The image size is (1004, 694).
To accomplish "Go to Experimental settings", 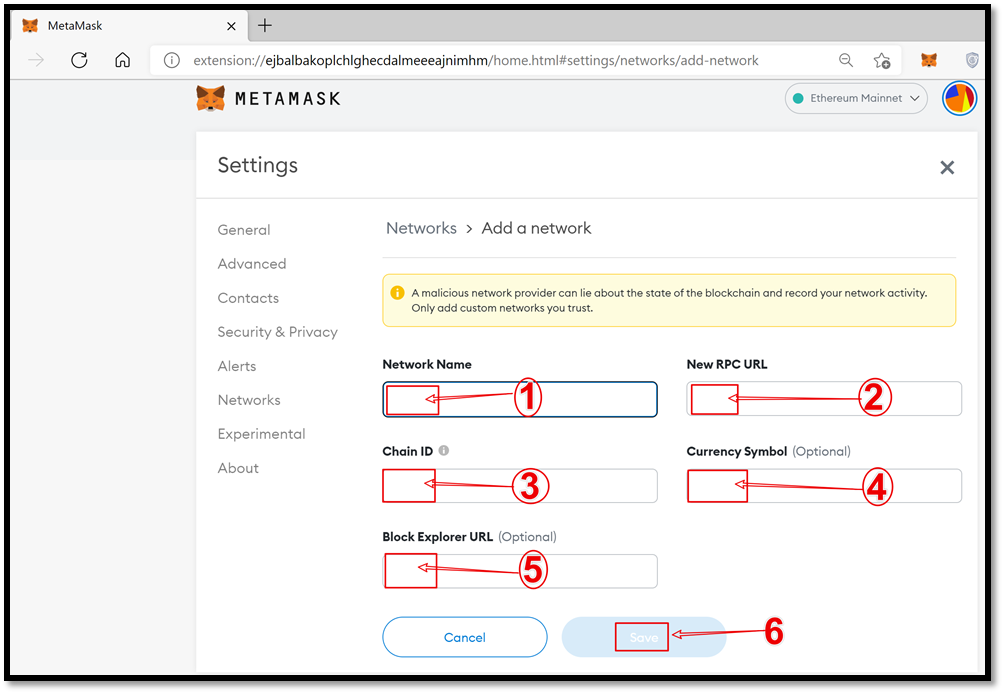I will [261, 434].
